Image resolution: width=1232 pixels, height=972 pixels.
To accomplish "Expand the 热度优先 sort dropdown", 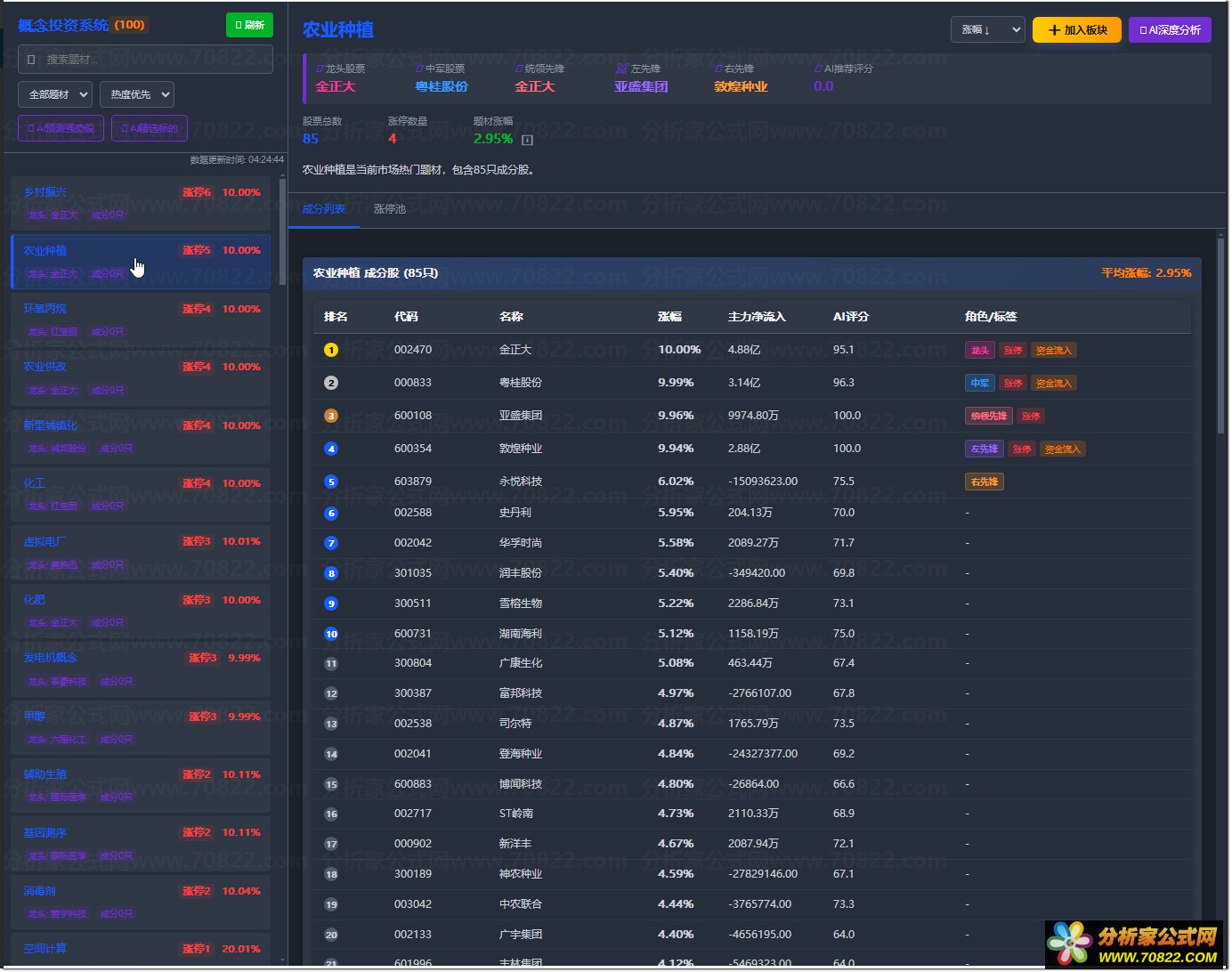I will pyautogui.click(x=136, y=94).
